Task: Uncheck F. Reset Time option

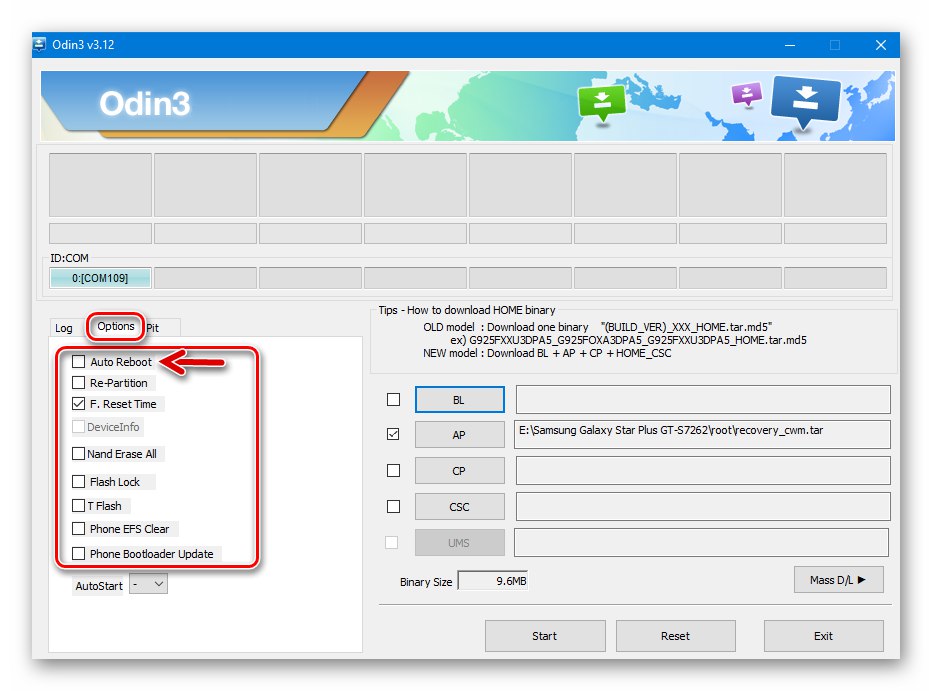Action: click(x=78, y=403)
